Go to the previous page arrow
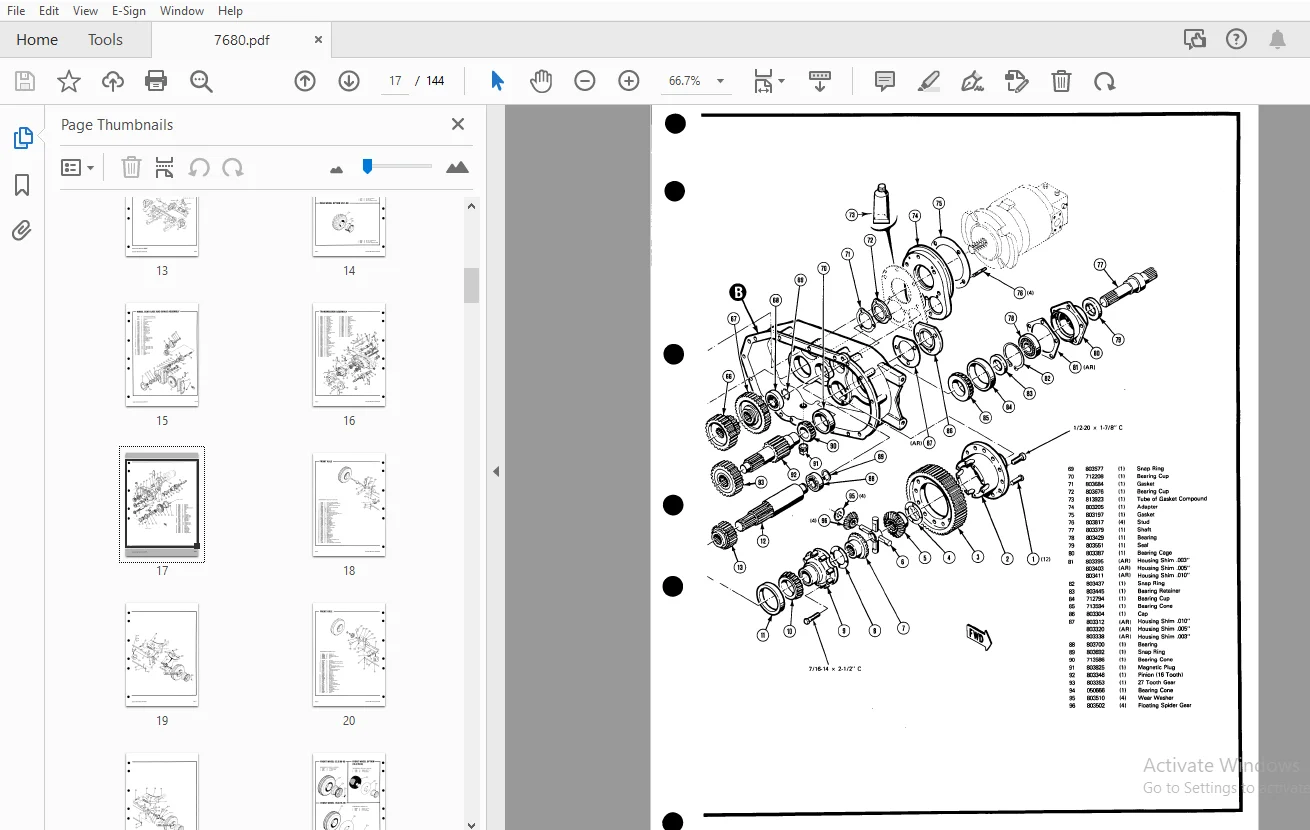This screenshot has height=830, width=1310. click(305, 81)
